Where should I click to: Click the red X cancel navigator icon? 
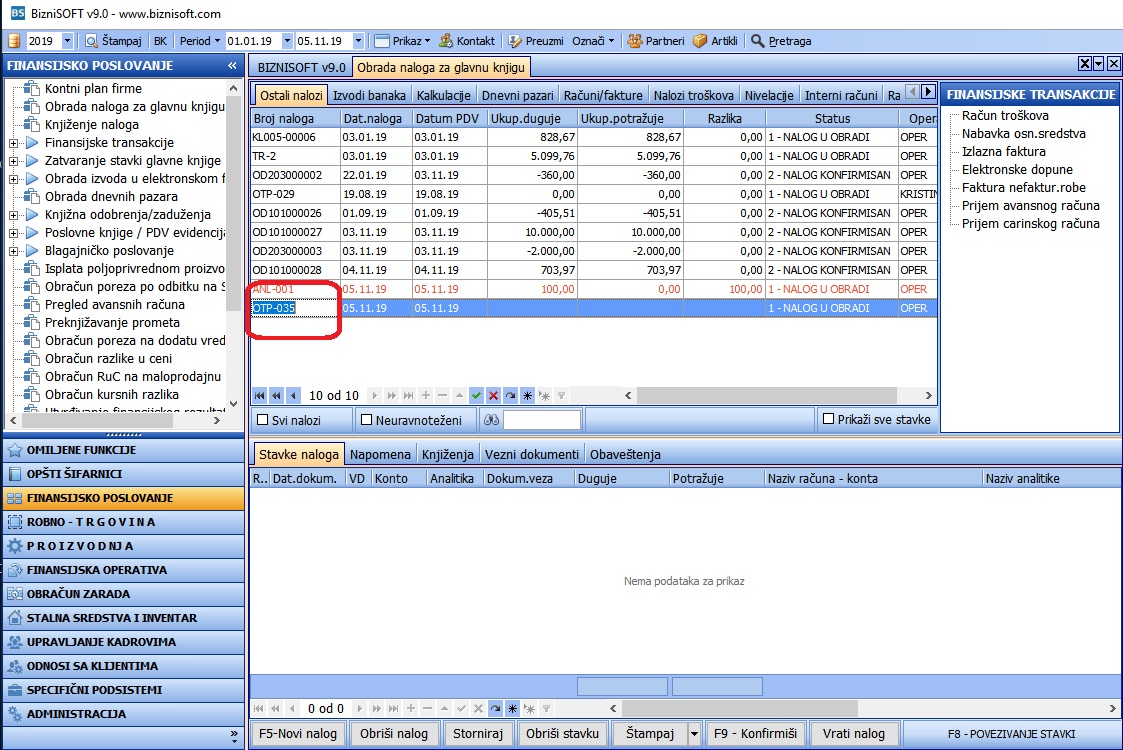[493, 395]
